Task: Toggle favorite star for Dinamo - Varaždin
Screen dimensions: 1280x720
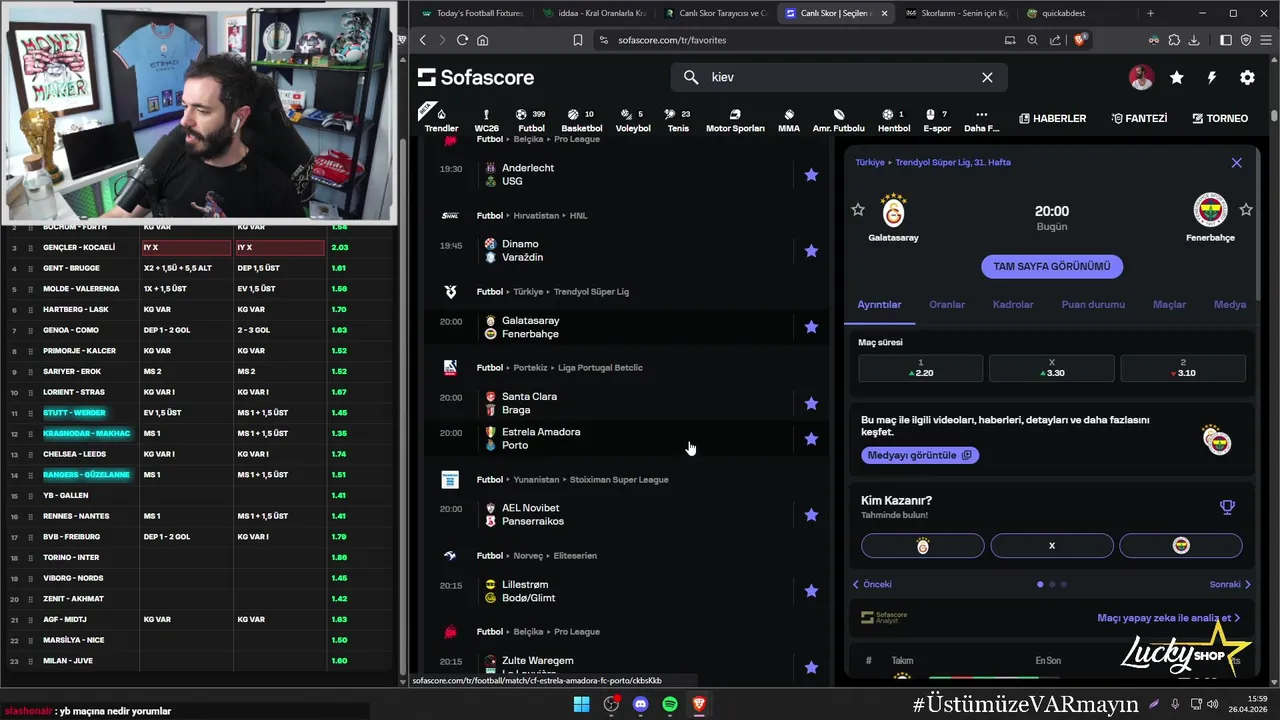Action: (x=811, y=251)
